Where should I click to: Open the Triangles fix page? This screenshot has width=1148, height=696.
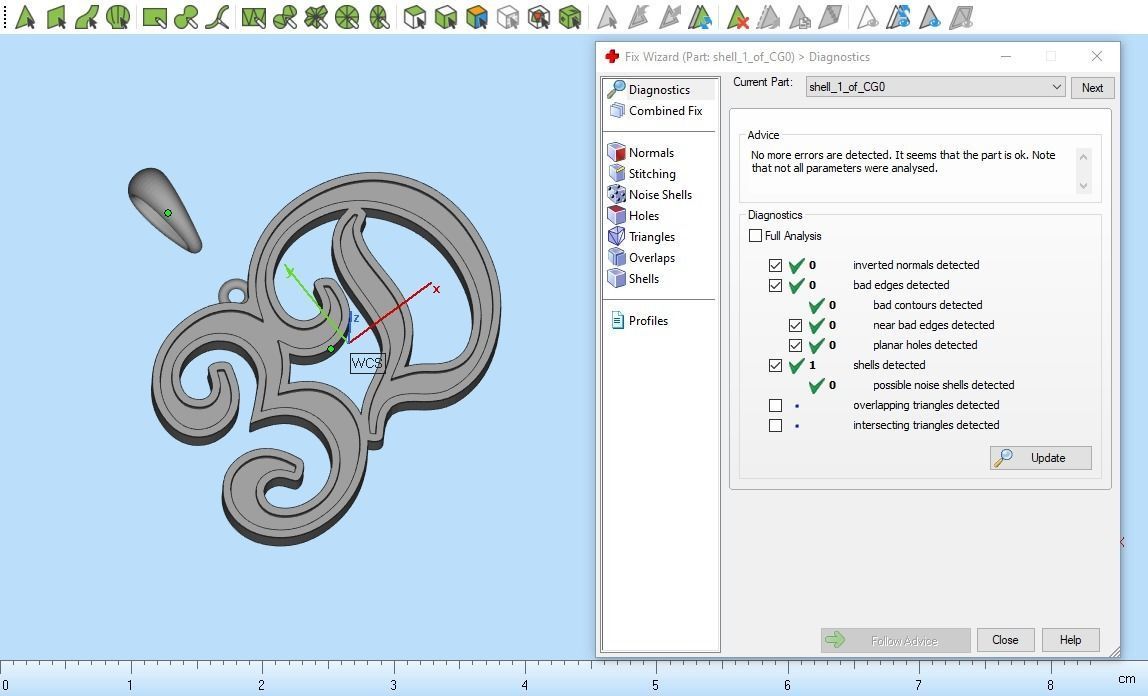coord(652,236)
